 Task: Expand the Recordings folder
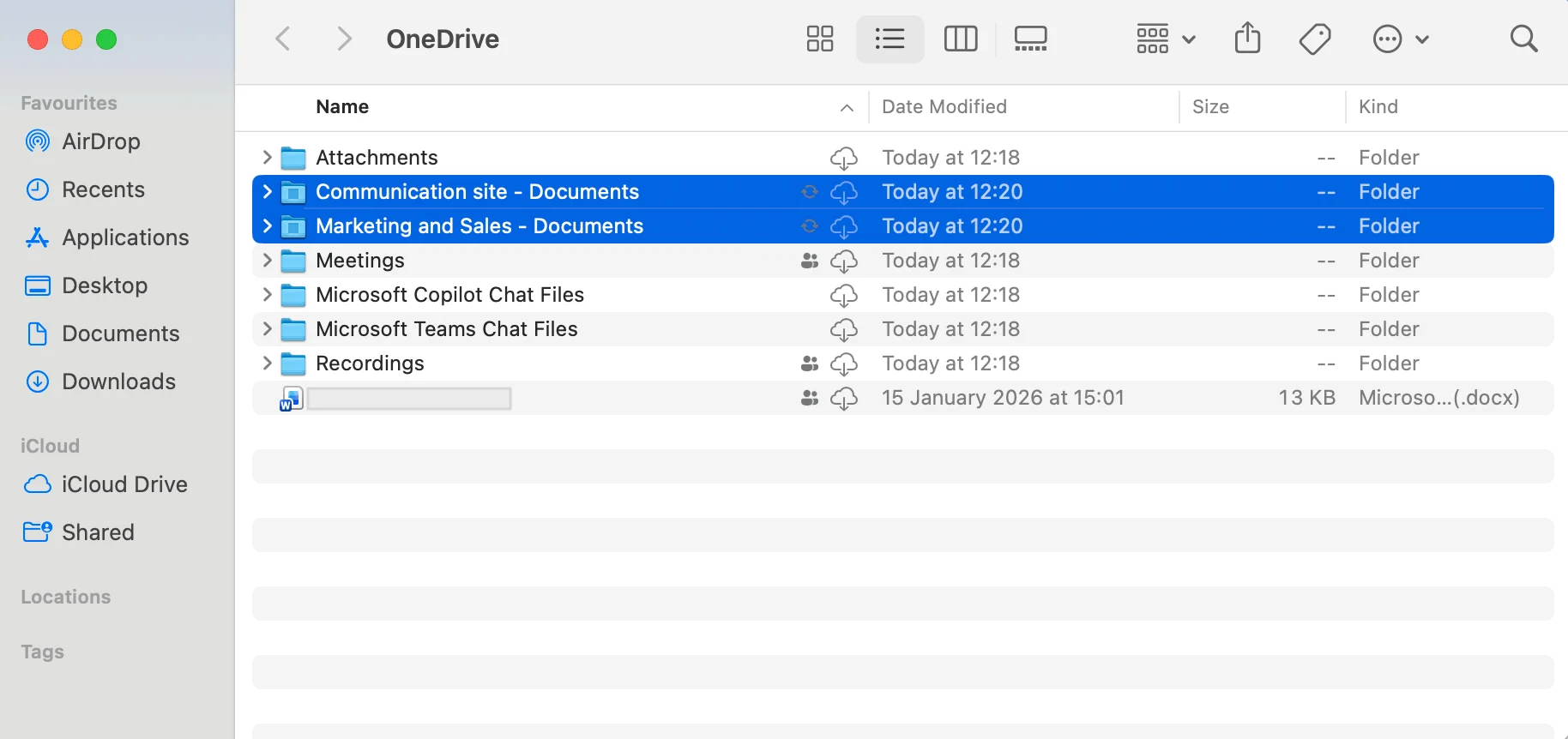(x=267, y=363)
